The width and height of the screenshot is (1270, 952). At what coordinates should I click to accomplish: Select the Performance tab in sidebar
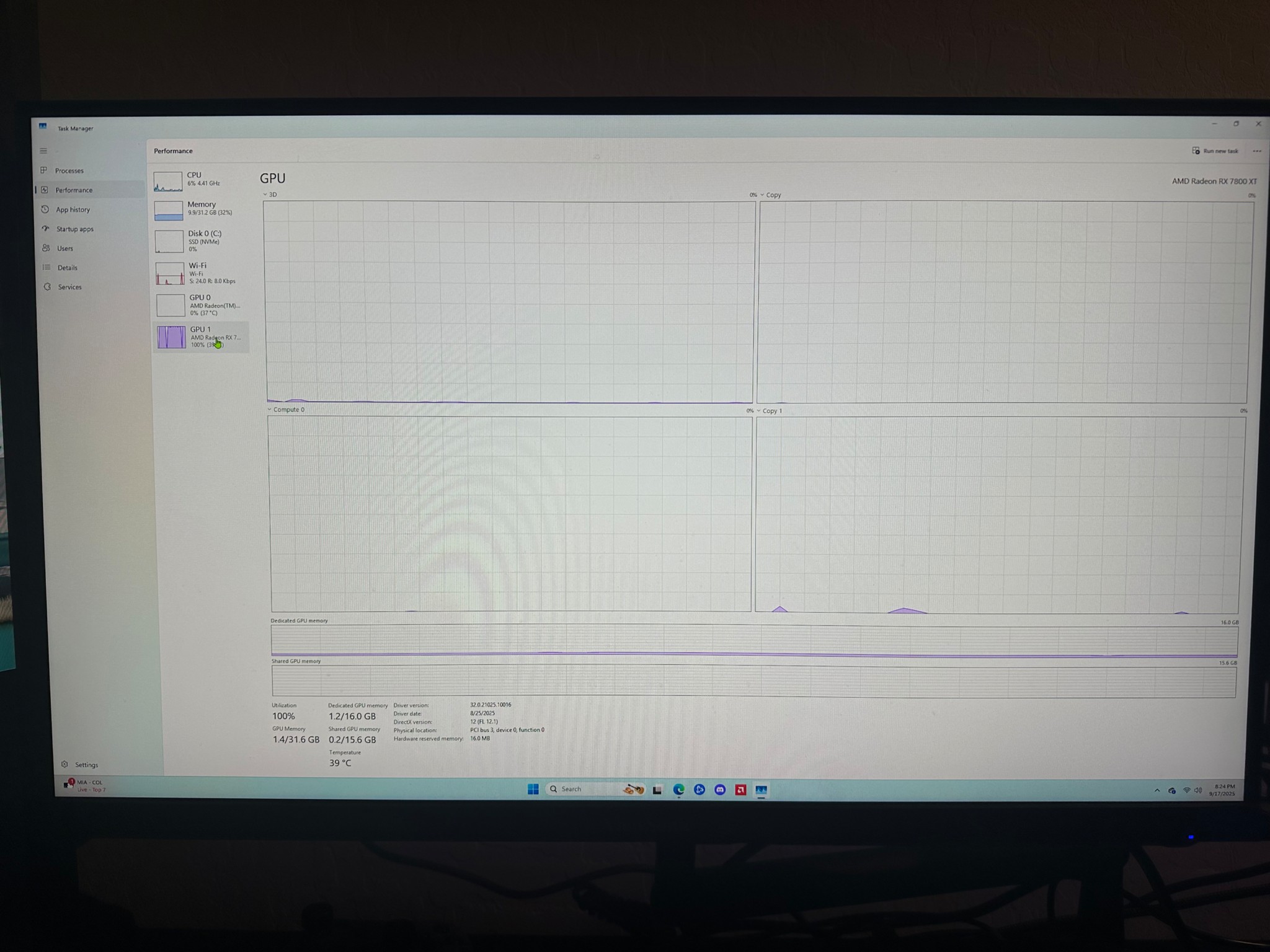pos(73,190)
